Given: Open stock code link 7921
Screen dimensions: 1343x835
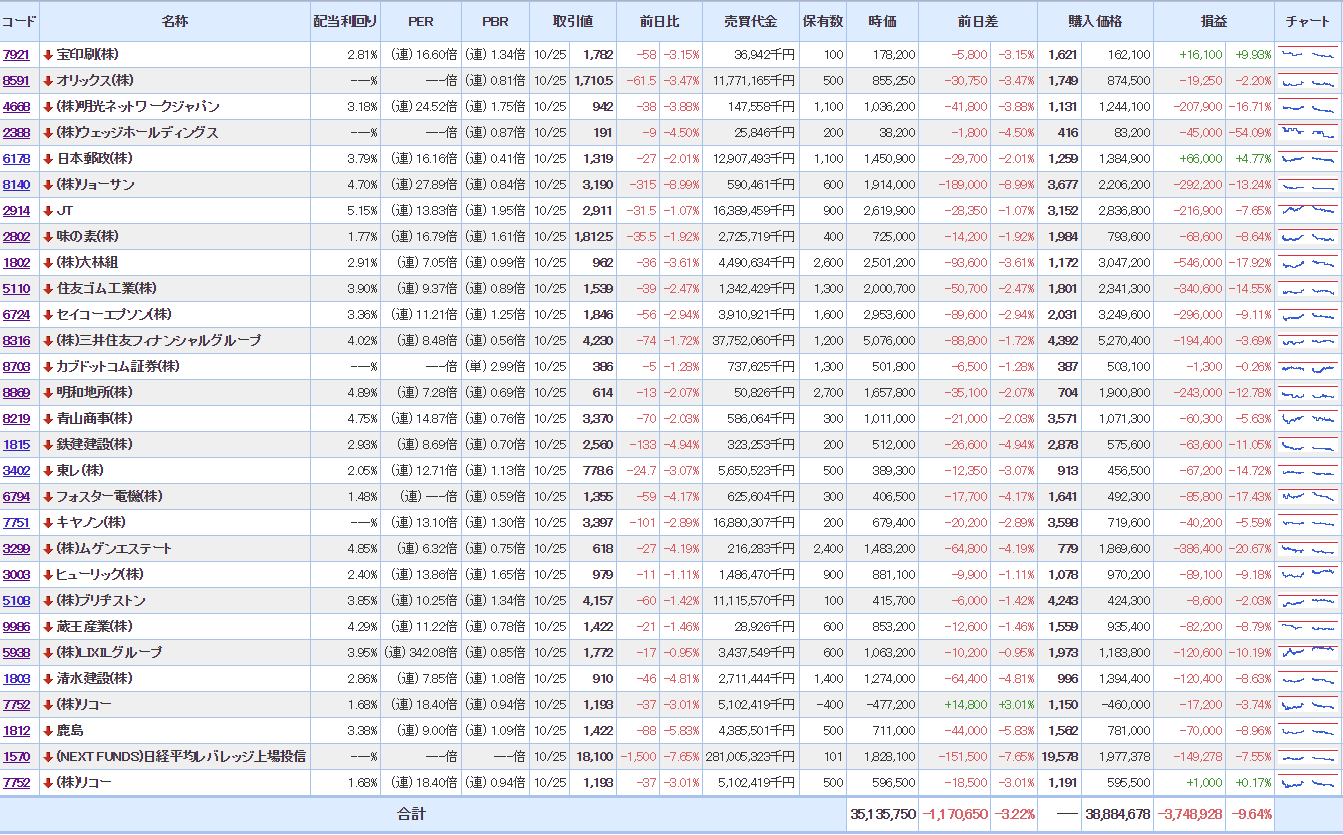Looking at the screenshot, I should click(x=16, y=55).
